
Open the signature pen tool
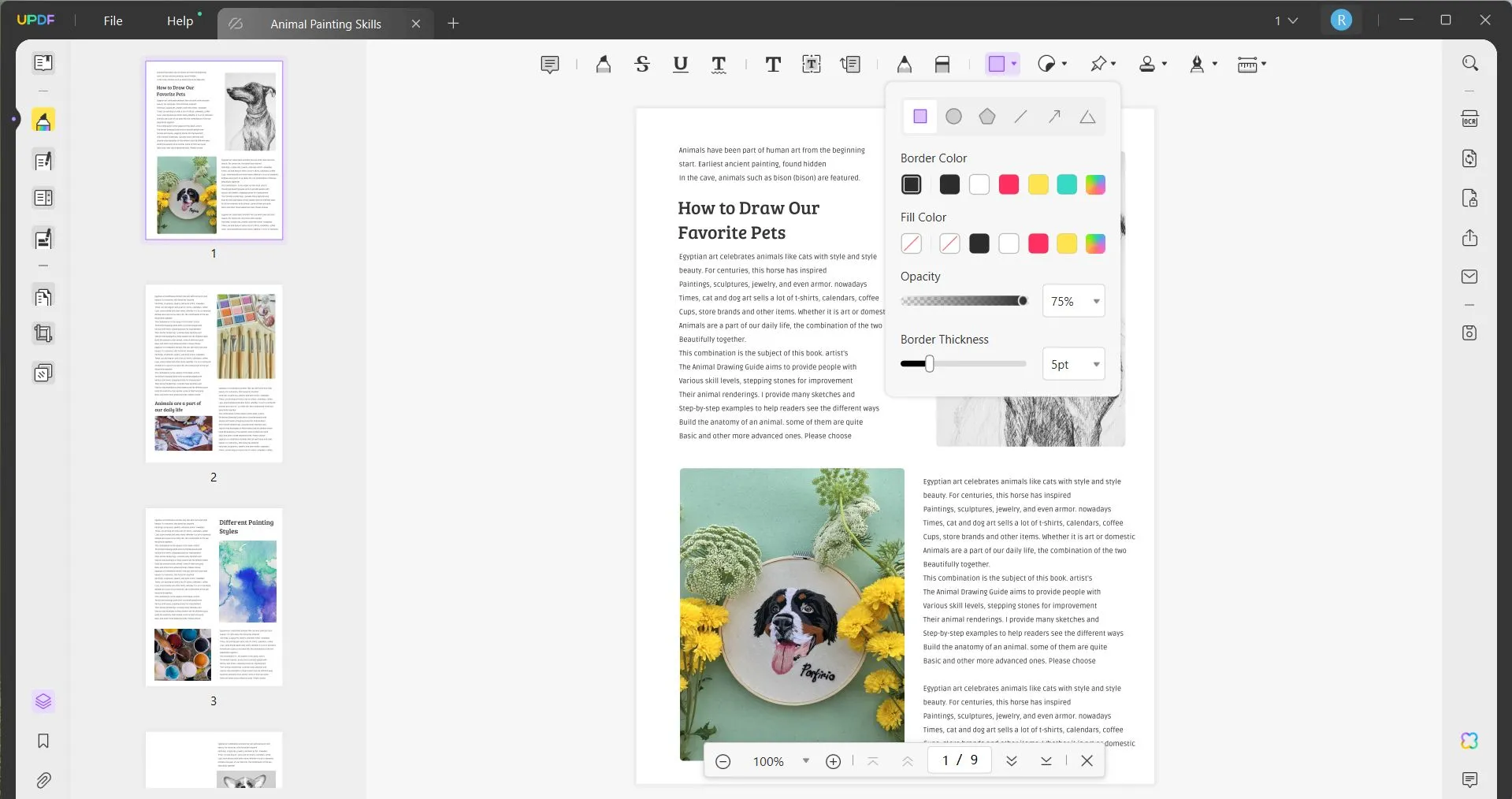click(x=1197, y=64)
